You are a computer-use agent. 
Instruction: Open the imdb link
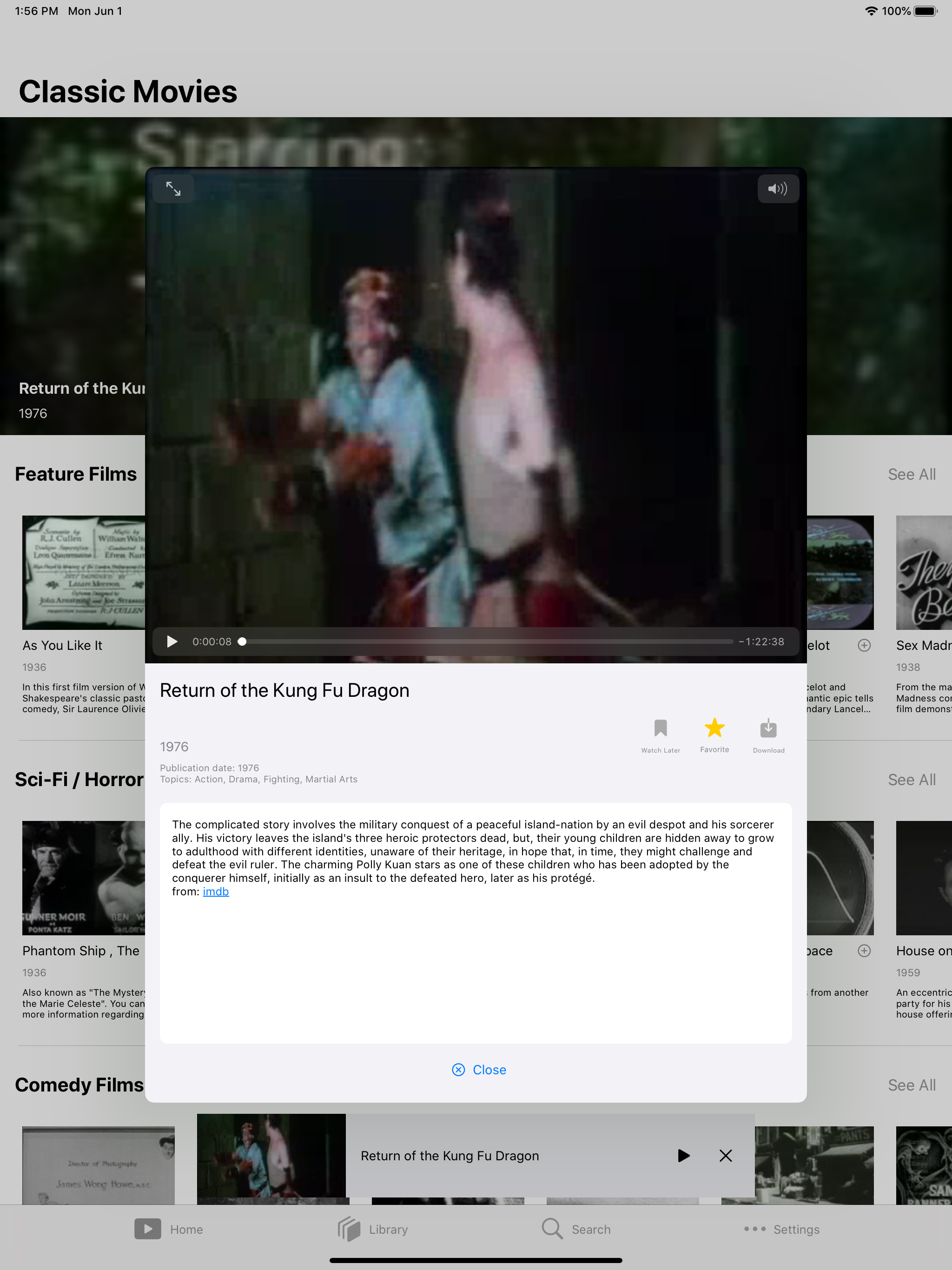(x=216, y=891)
